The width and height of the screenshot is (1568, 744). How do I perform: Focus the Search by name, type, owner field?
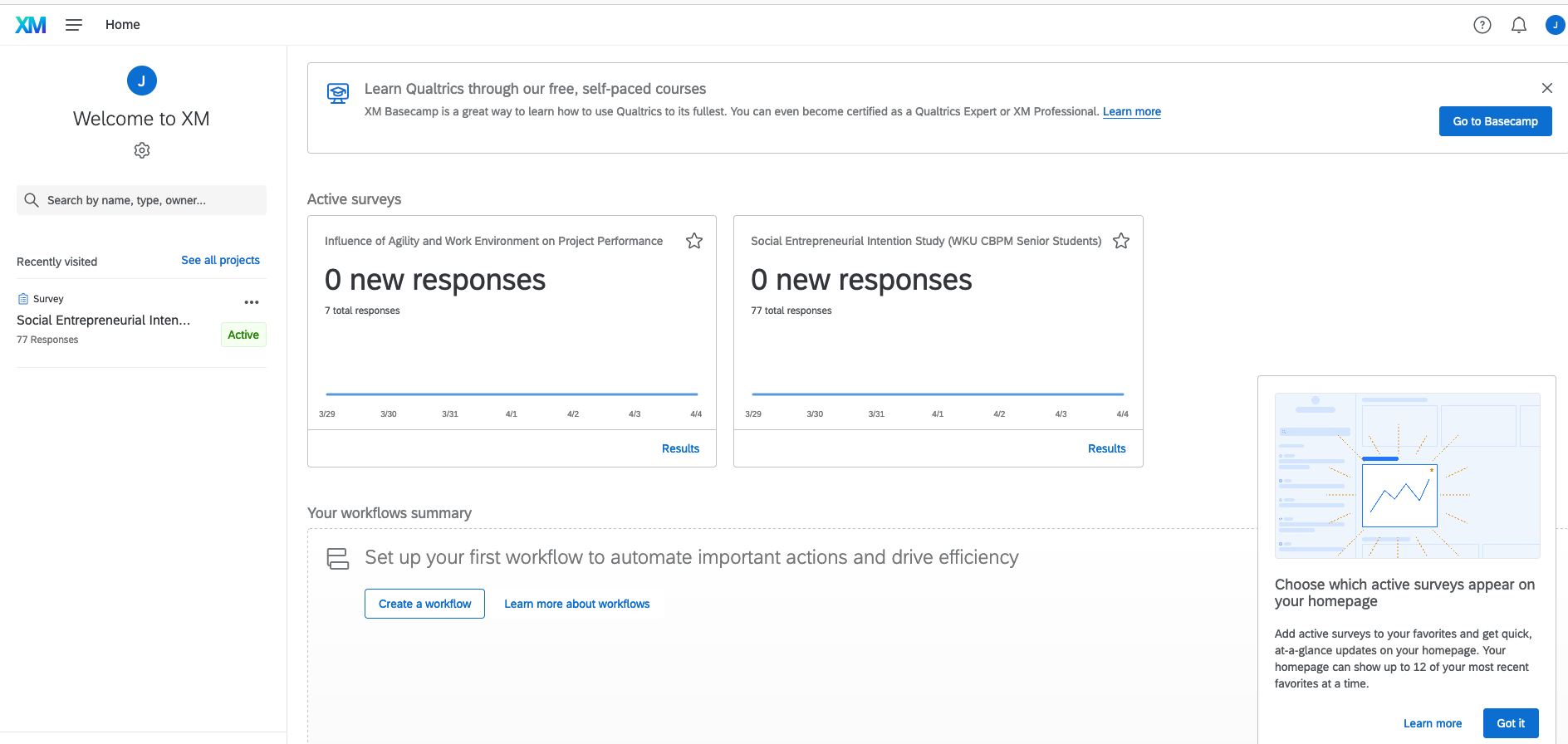point(141,200)
